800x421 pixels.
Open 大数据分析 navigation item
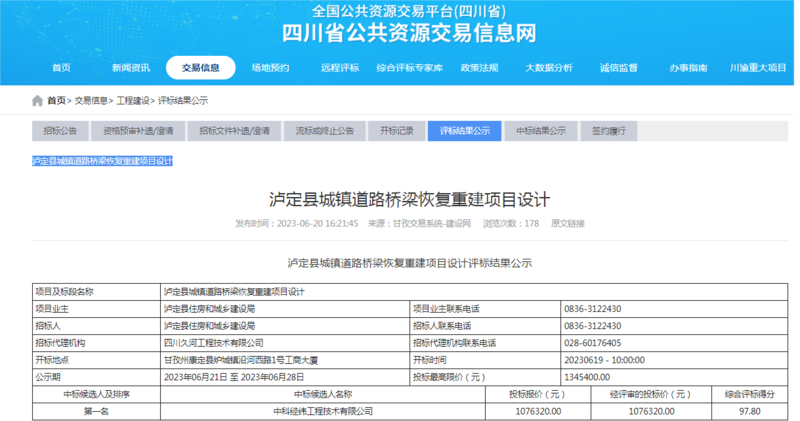tap(549, 68)
